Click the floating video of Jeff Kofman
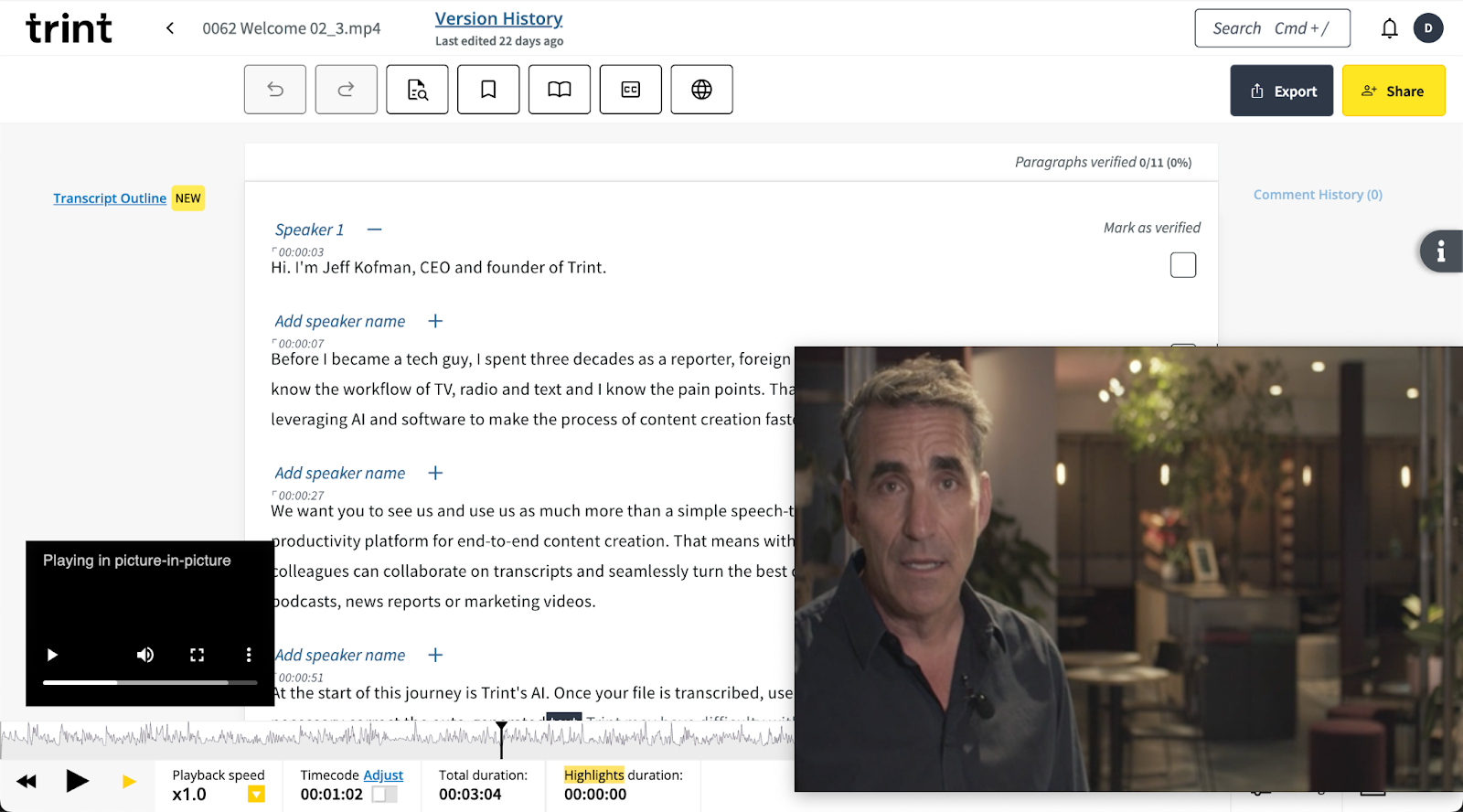 (1128, 569)
